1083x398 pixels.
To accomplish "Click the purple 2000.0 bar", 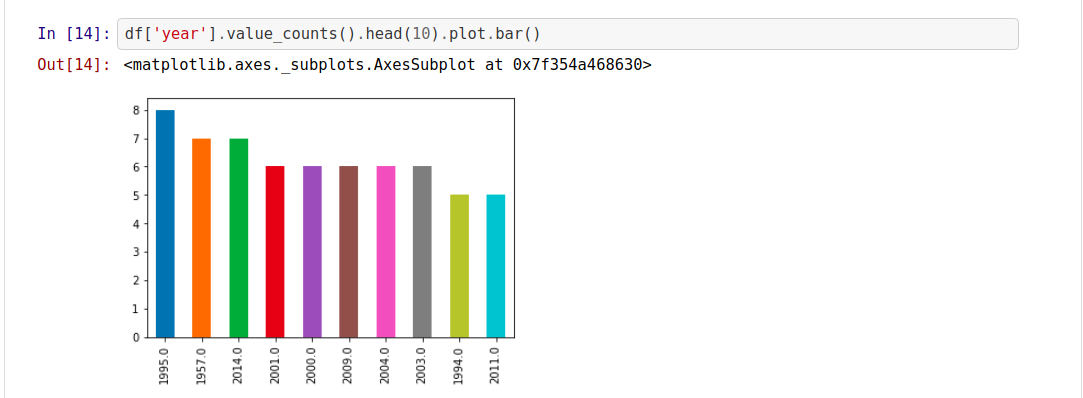I will (312, 252).
